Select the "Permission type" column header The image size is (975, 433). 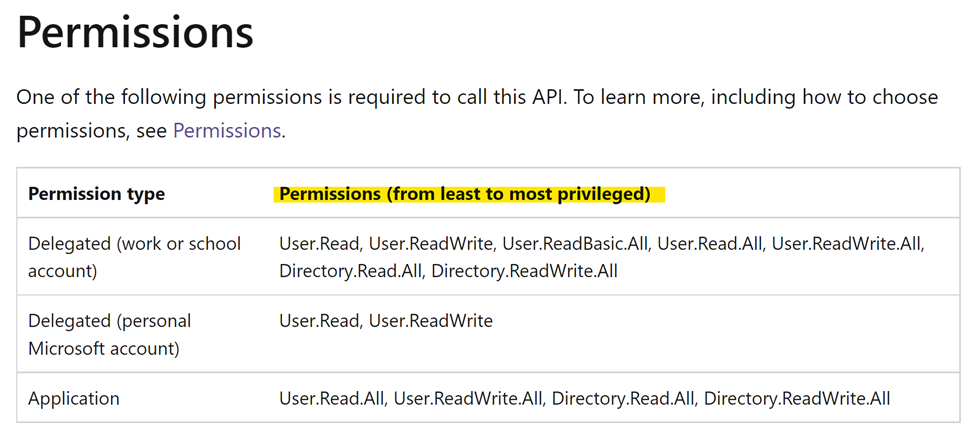click(96, 194)
